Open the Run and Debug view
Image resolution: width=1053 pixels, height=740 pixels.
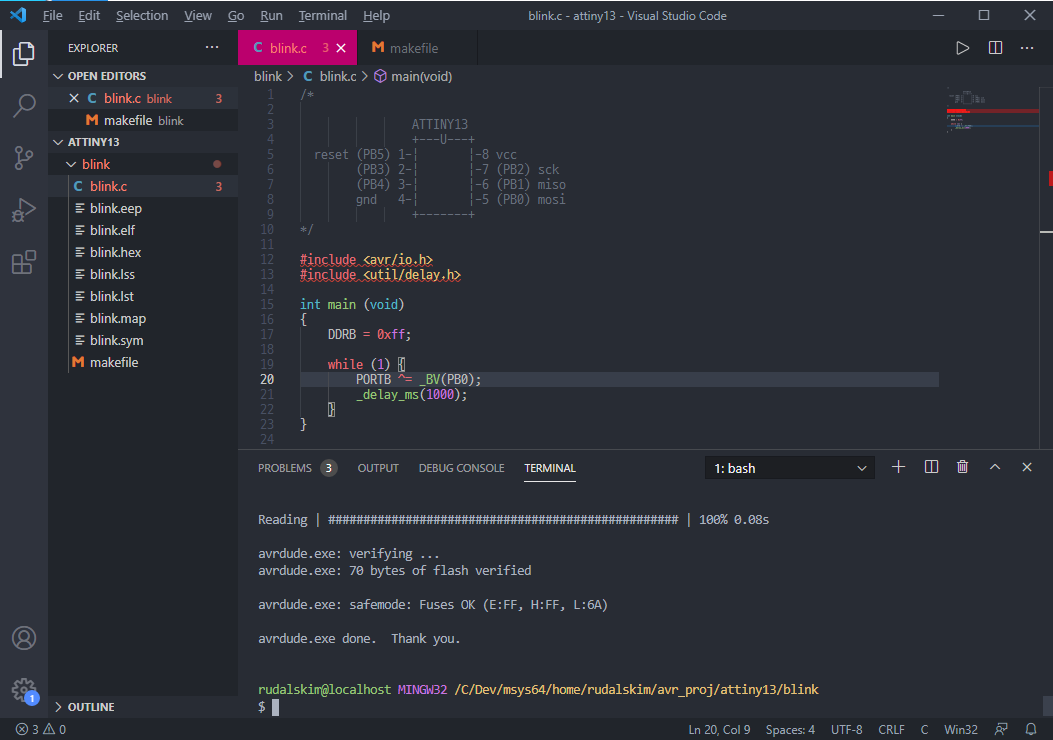click(x=24, y=210)
